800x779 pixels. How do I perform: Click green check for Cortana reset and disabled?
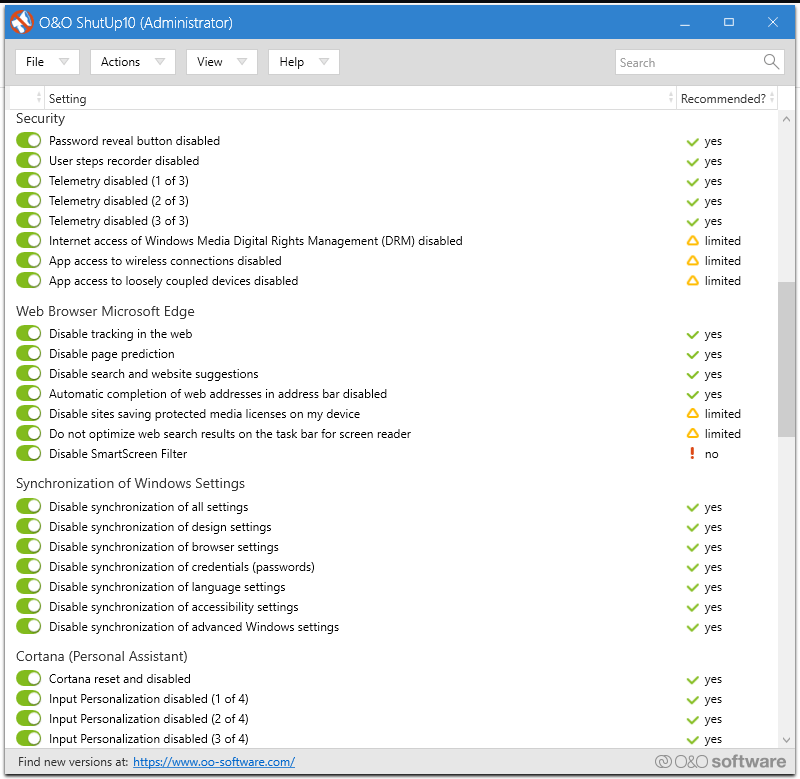point(692,680)
